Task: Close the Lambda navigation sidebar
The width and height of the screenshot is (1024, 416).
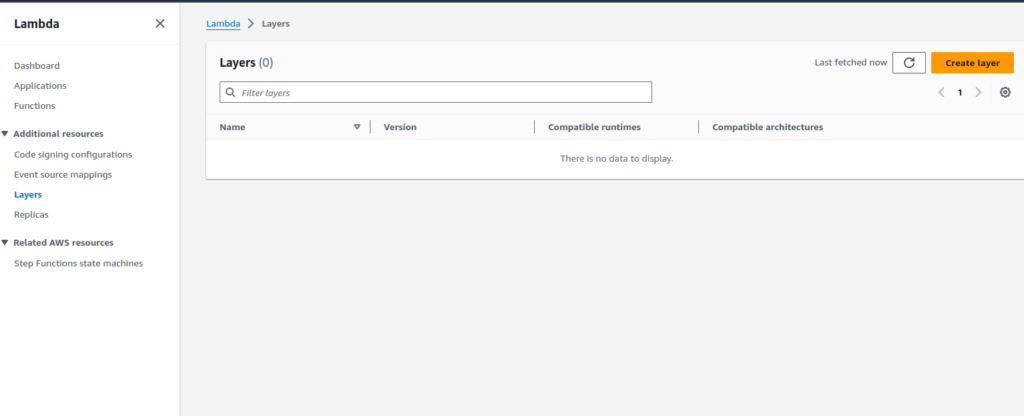Action: pyautogui.click(x=160, y=24)
